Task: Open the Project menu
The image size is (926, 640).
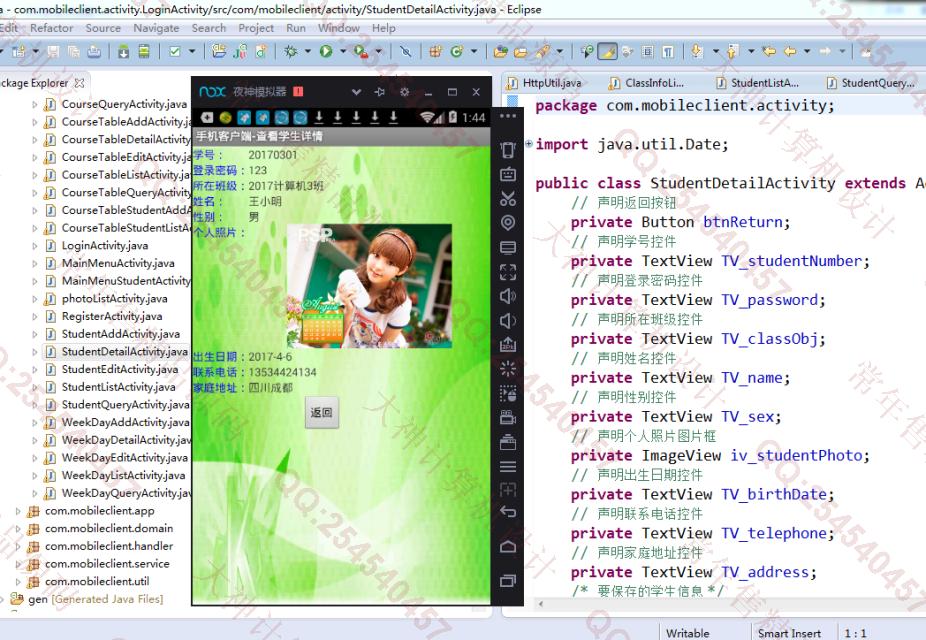Action: pos(256,28)
